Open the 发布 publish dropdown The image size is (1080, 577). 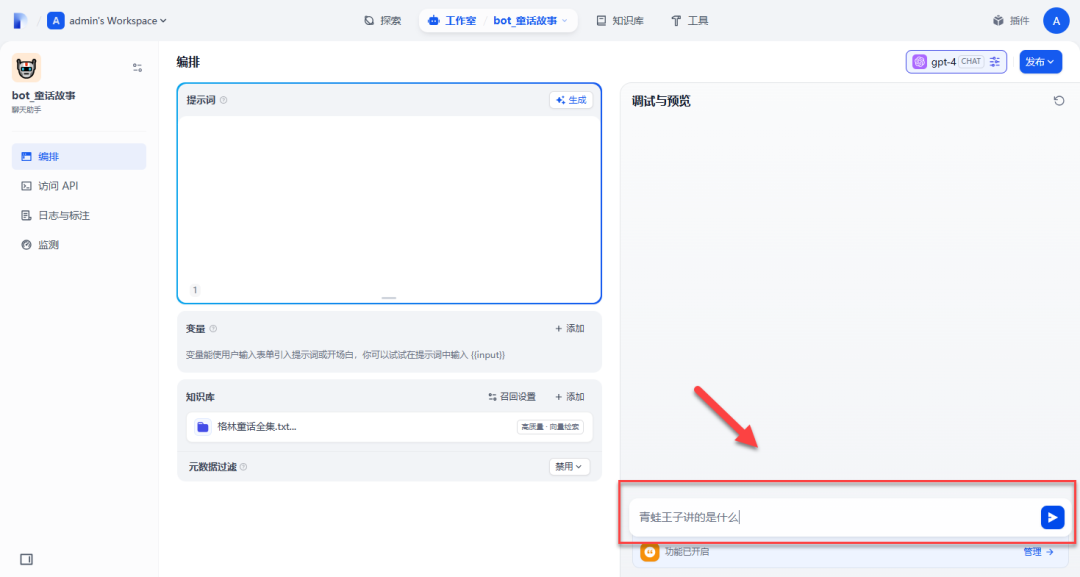[x=1040, y=62]
